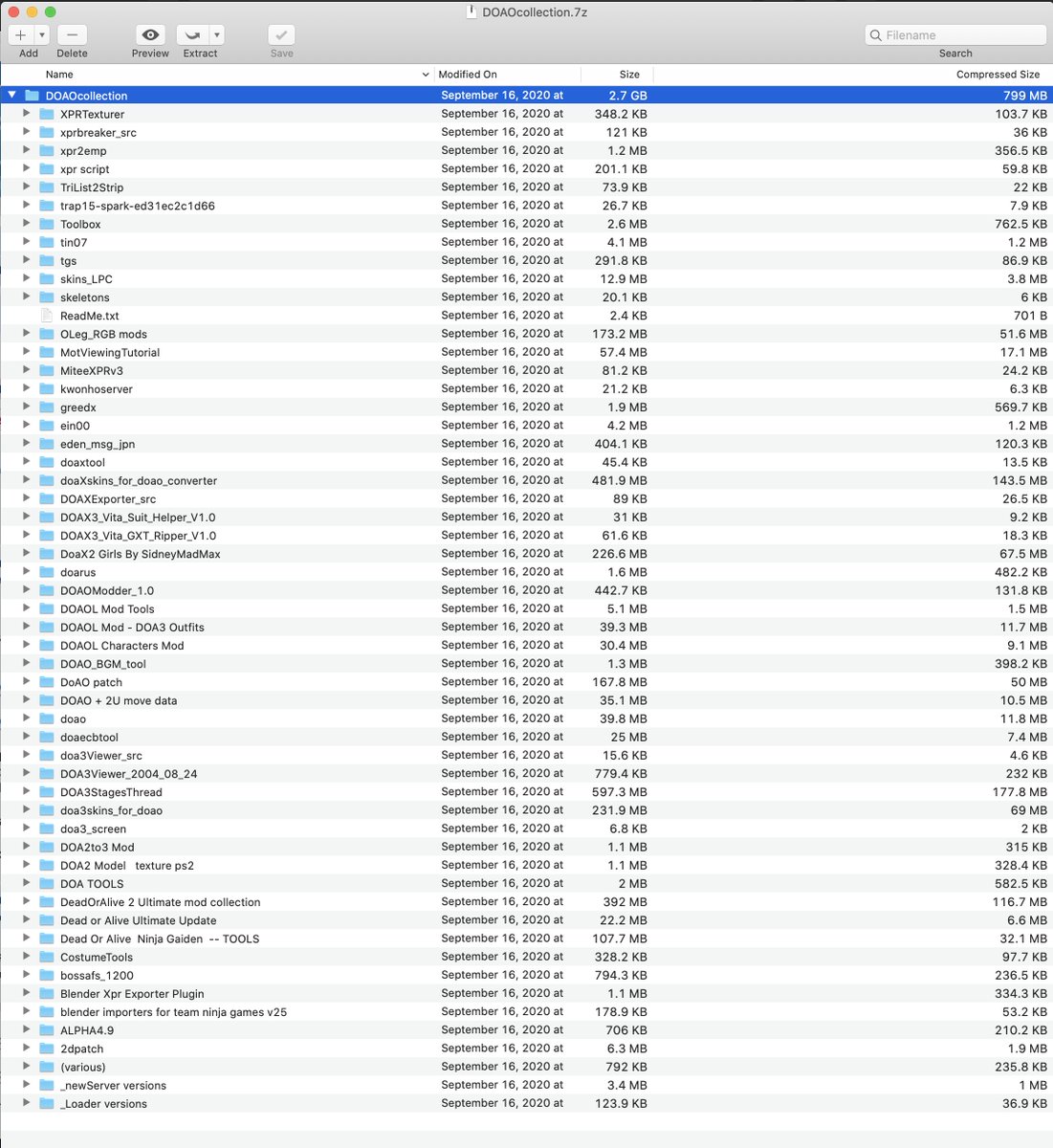Screen dimensions: 1053x1148
Task: Click the Extract toolbar button
Action: 193,35
